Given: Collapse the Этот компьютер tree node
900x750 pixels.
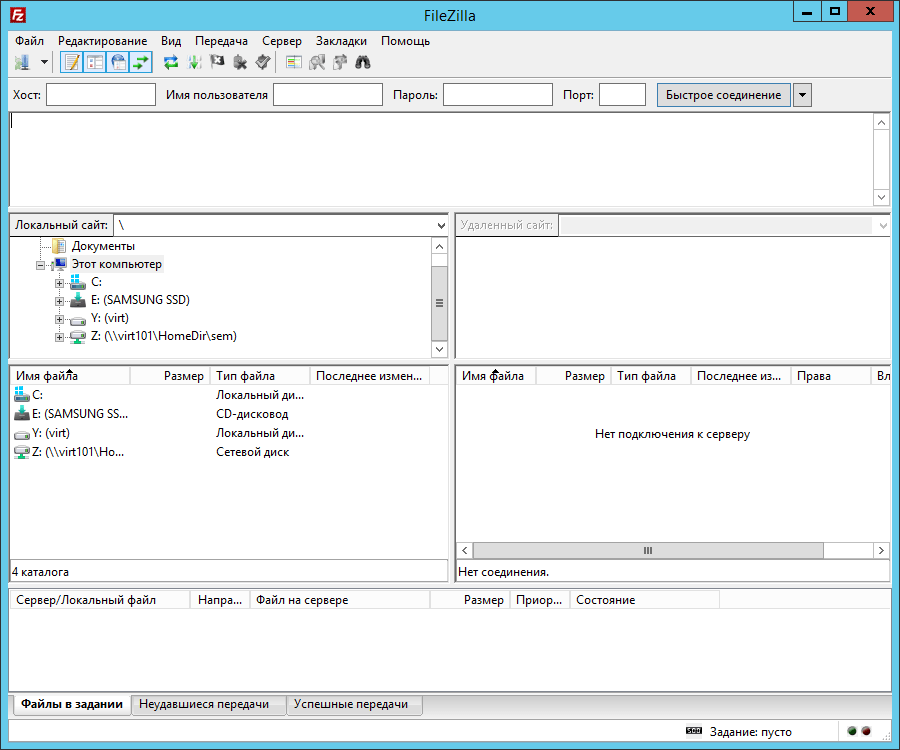Looking at the screenshot, I should tap(40, 265).
